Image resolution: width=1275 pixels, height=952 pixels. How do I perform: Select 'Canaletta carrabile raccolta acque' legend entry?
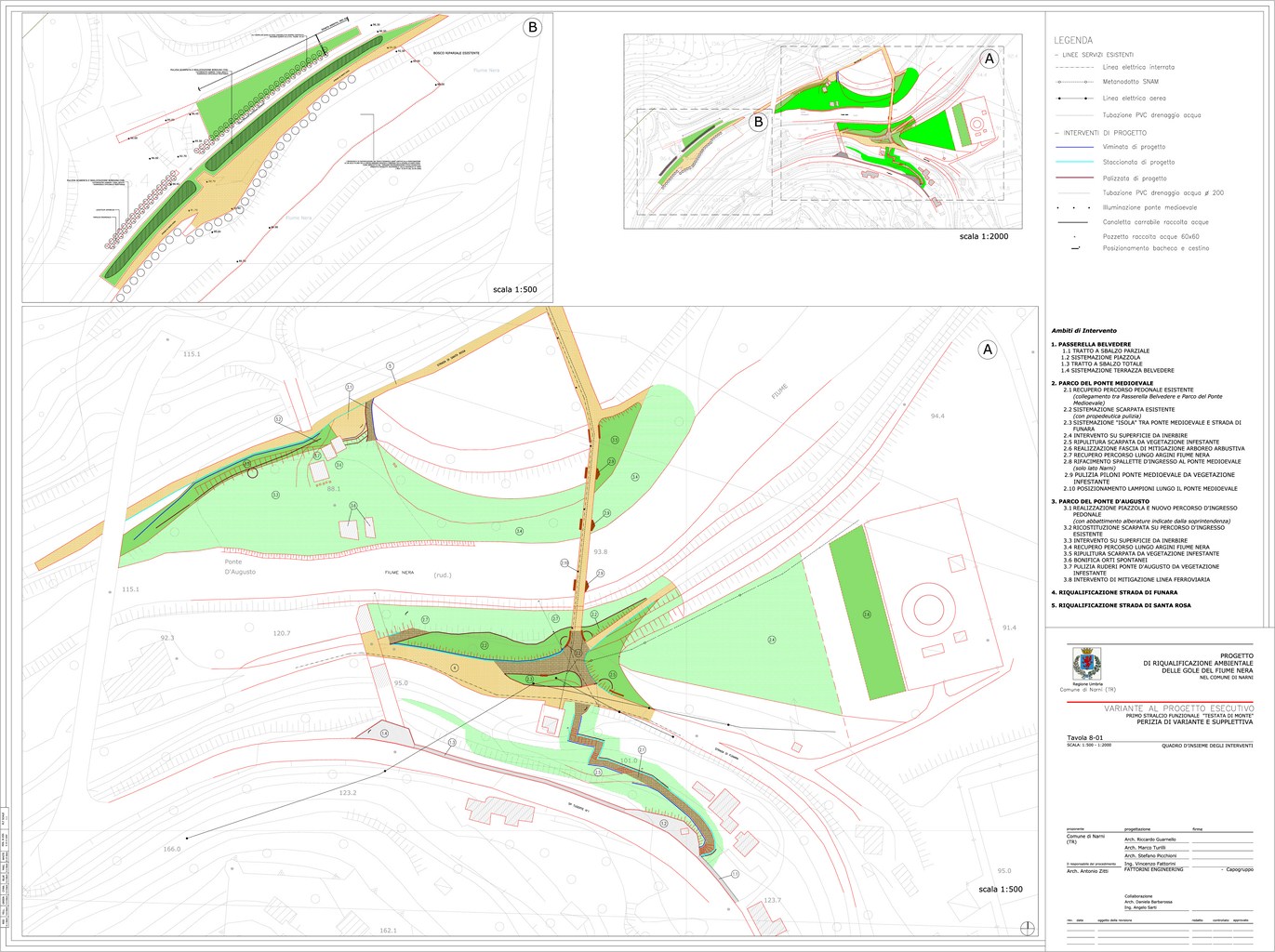(x=1156, y=222)
